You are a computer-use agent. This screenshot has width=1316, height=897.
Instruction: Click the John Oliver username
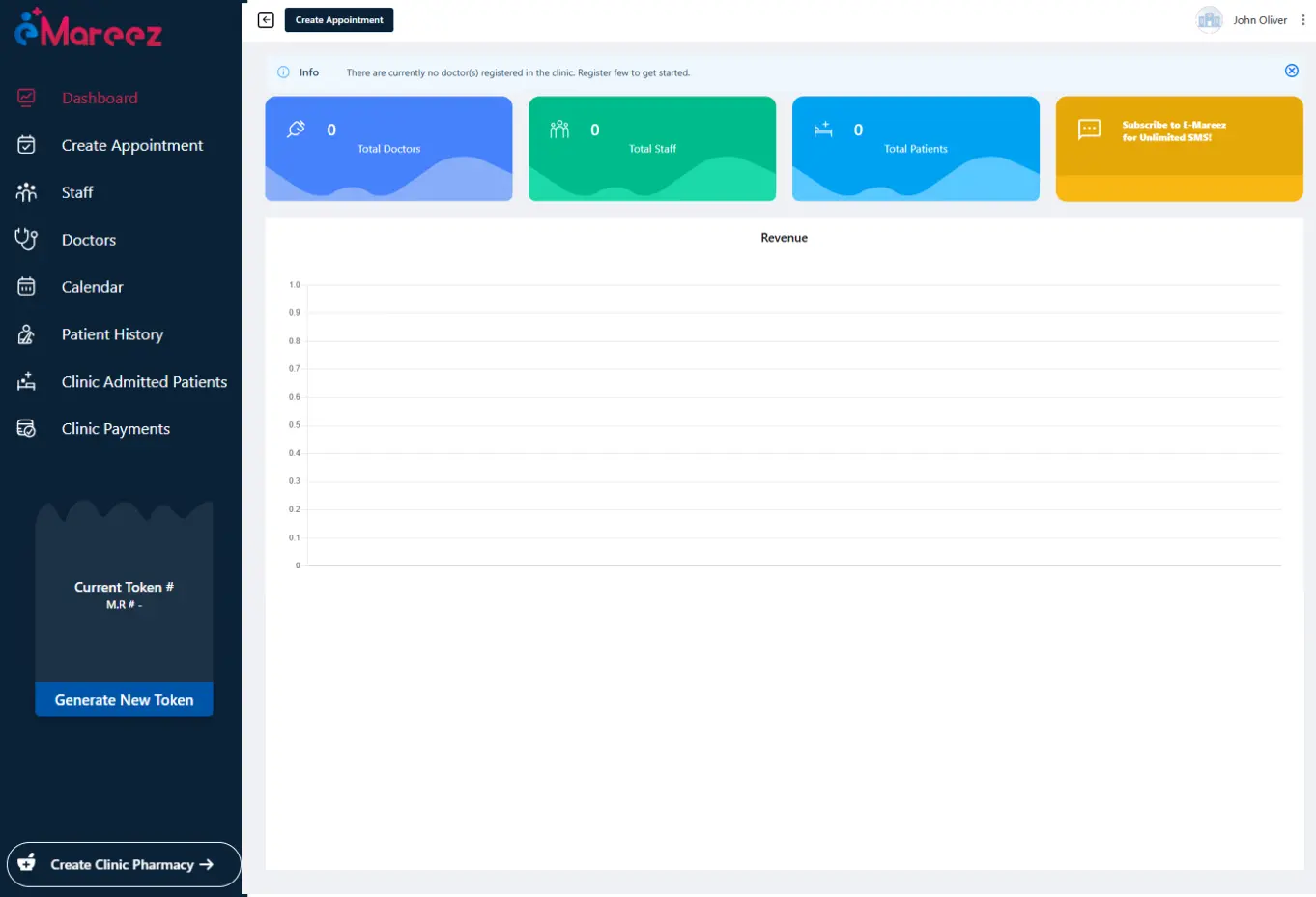1260,20
